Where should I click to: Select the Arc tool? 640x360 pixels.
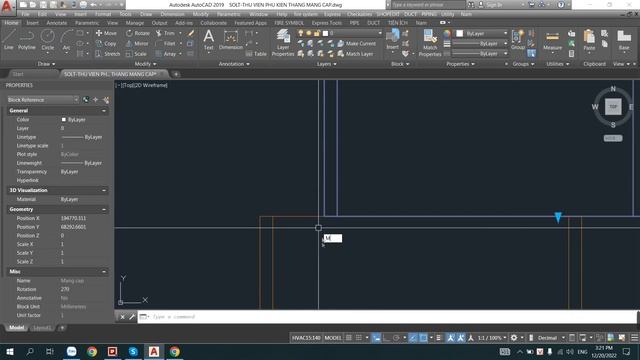66,40
